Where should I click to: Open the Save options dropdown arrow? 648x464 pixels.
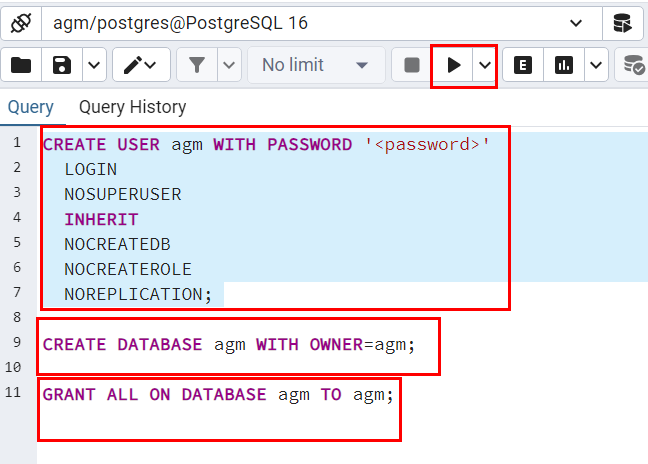click(93, 65)
